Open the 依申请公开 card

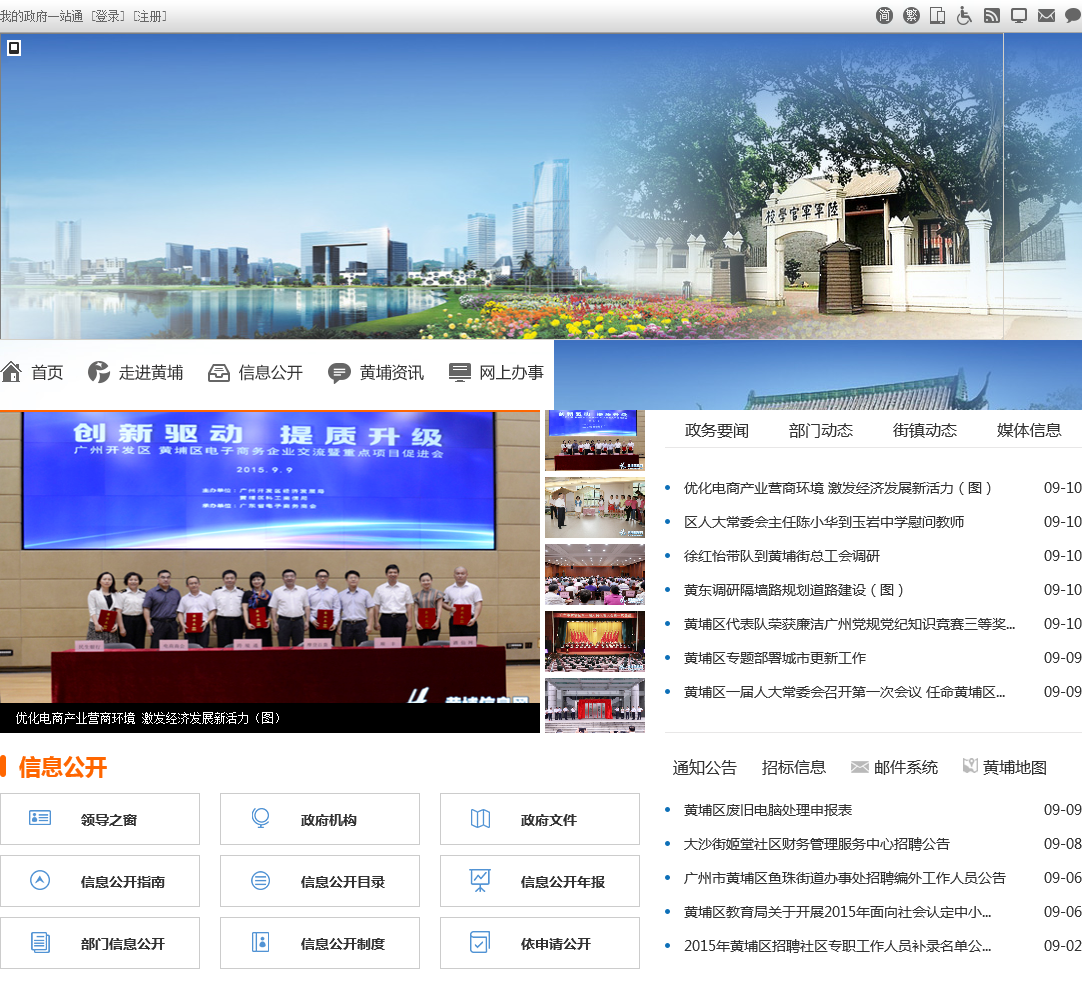coord(540,943)
